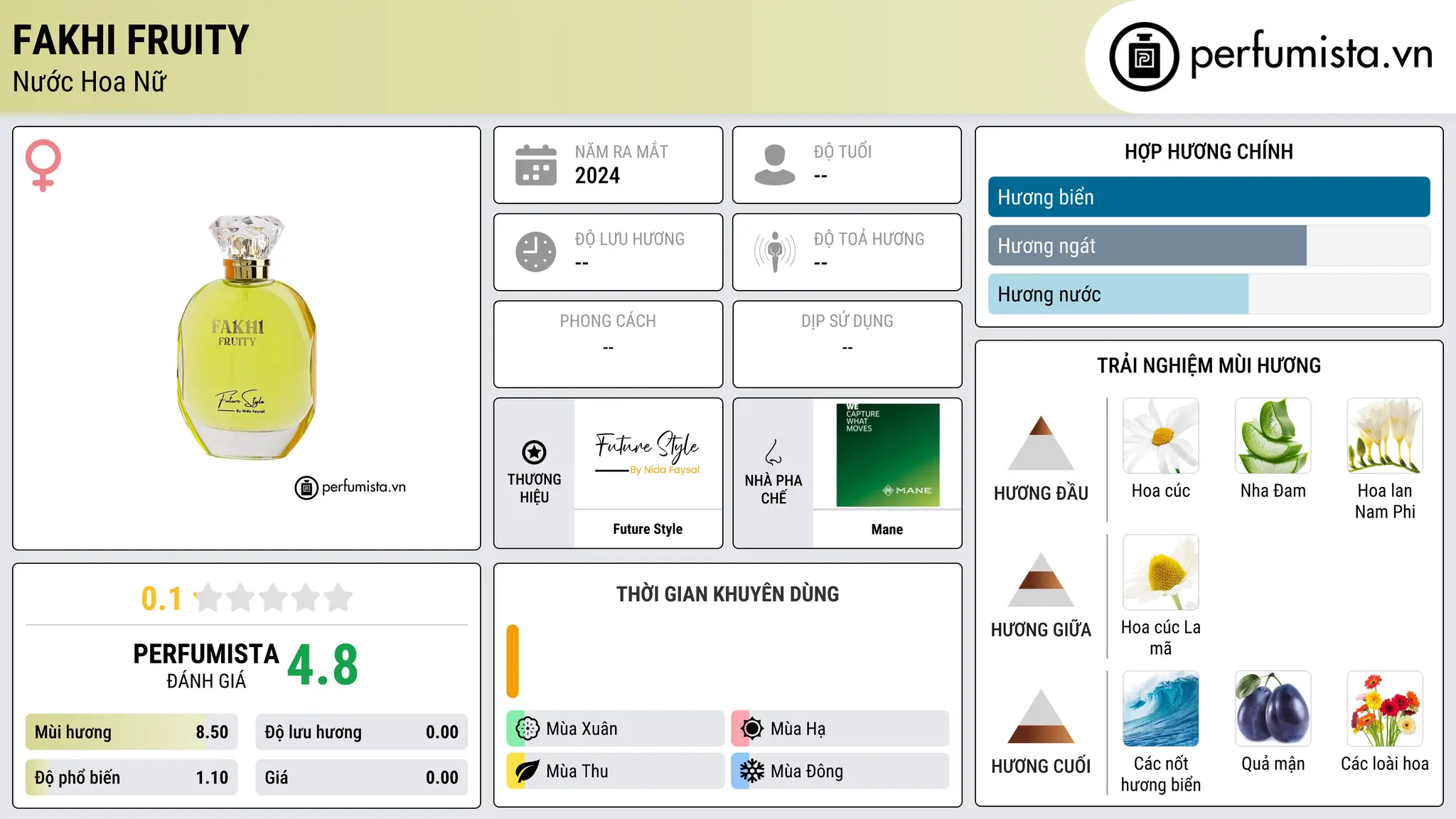Click the nose icon above Nhà pha chế

coord(773,452)
